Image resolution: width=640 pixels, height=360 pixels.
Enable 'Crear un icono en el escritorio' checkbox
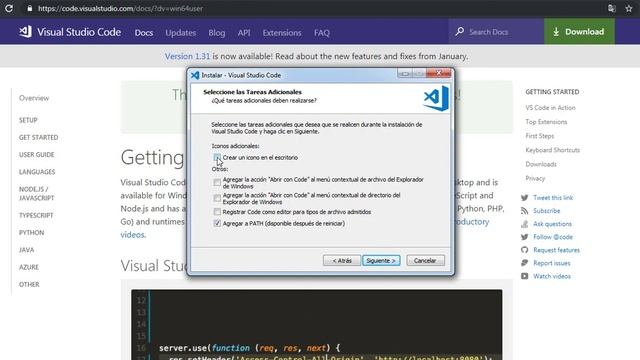point(217,157)
